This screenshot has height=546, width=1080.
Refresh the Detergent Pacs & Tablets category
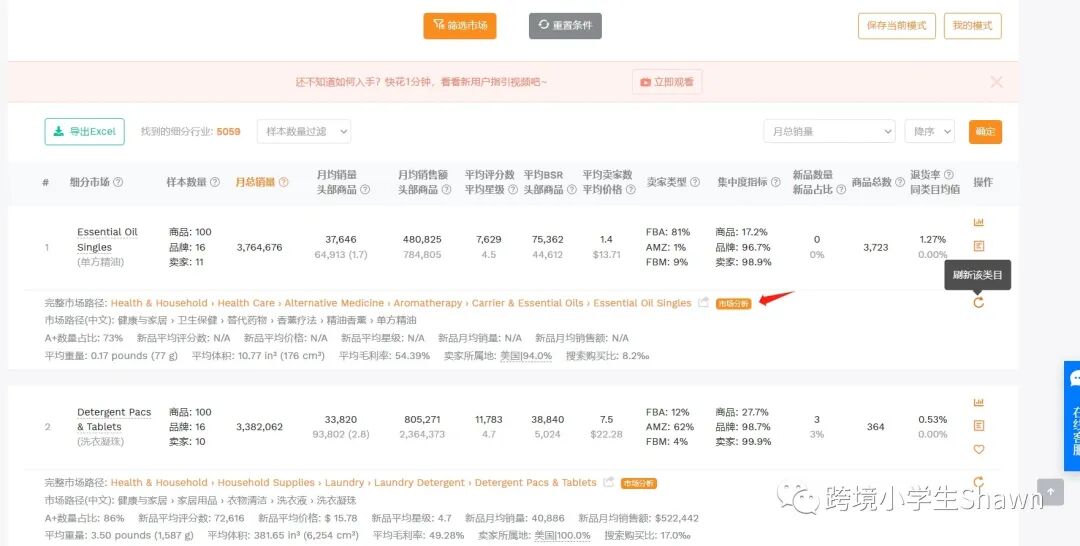[x=978, y=481]
